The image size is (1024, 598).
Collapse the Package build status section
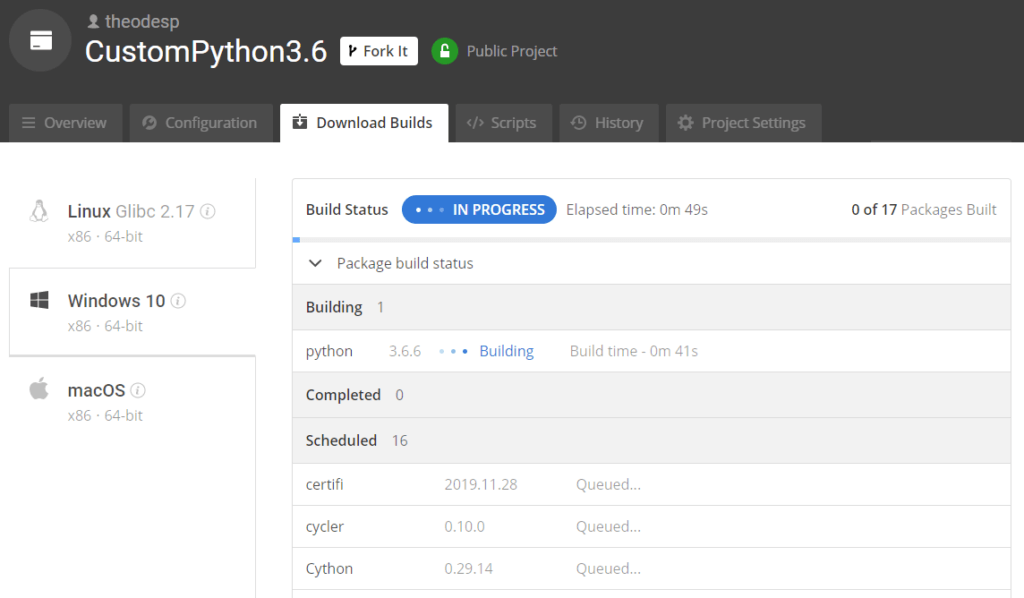coord(315,263)
